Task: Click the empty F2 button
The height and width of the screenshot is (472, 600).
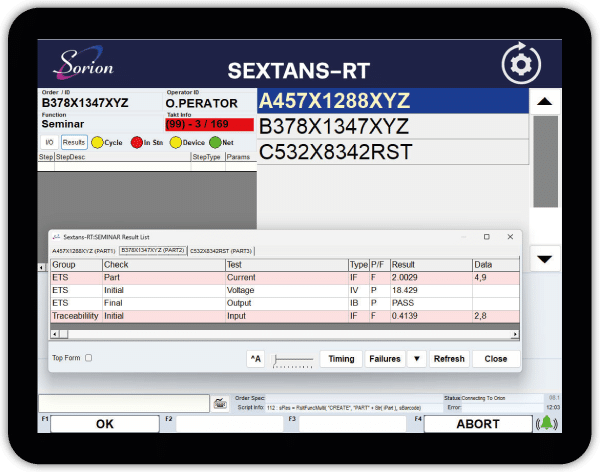Action: [x=229, y=424]
